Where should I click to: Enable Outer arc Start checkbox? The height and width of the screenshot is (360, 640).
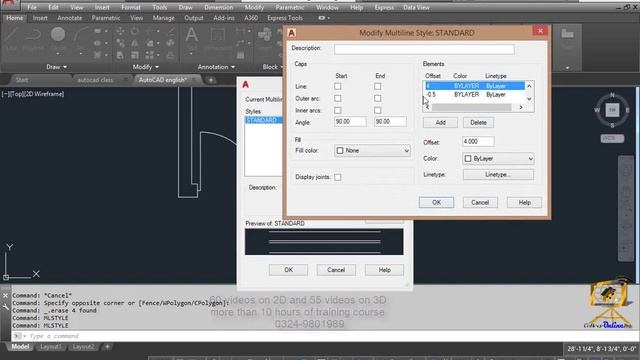pos(338,98)
